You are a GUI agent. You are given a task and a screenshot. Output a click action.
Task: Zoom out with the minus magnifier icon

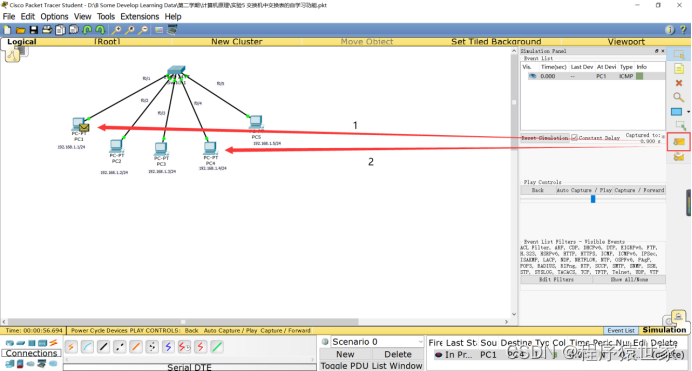point(143,30)
